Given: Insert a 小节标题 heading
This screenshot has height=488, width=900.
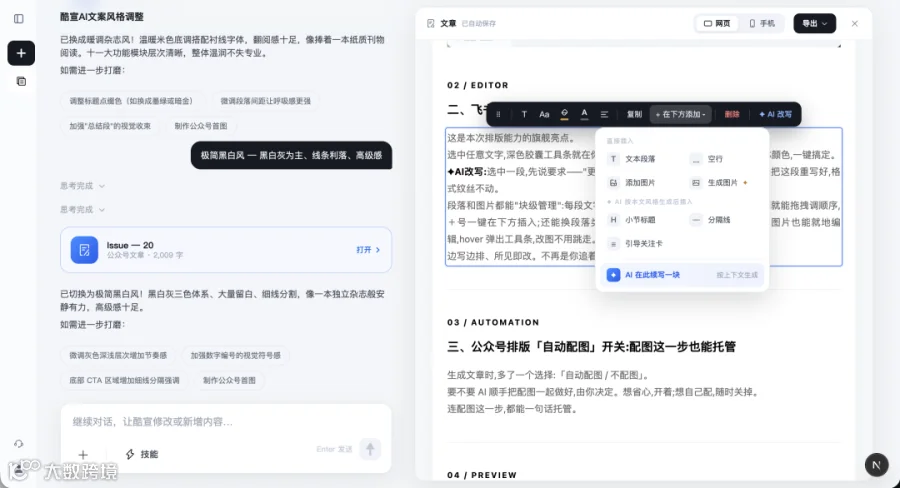Looking at the screenshot, I should click(x=633, y=220).
